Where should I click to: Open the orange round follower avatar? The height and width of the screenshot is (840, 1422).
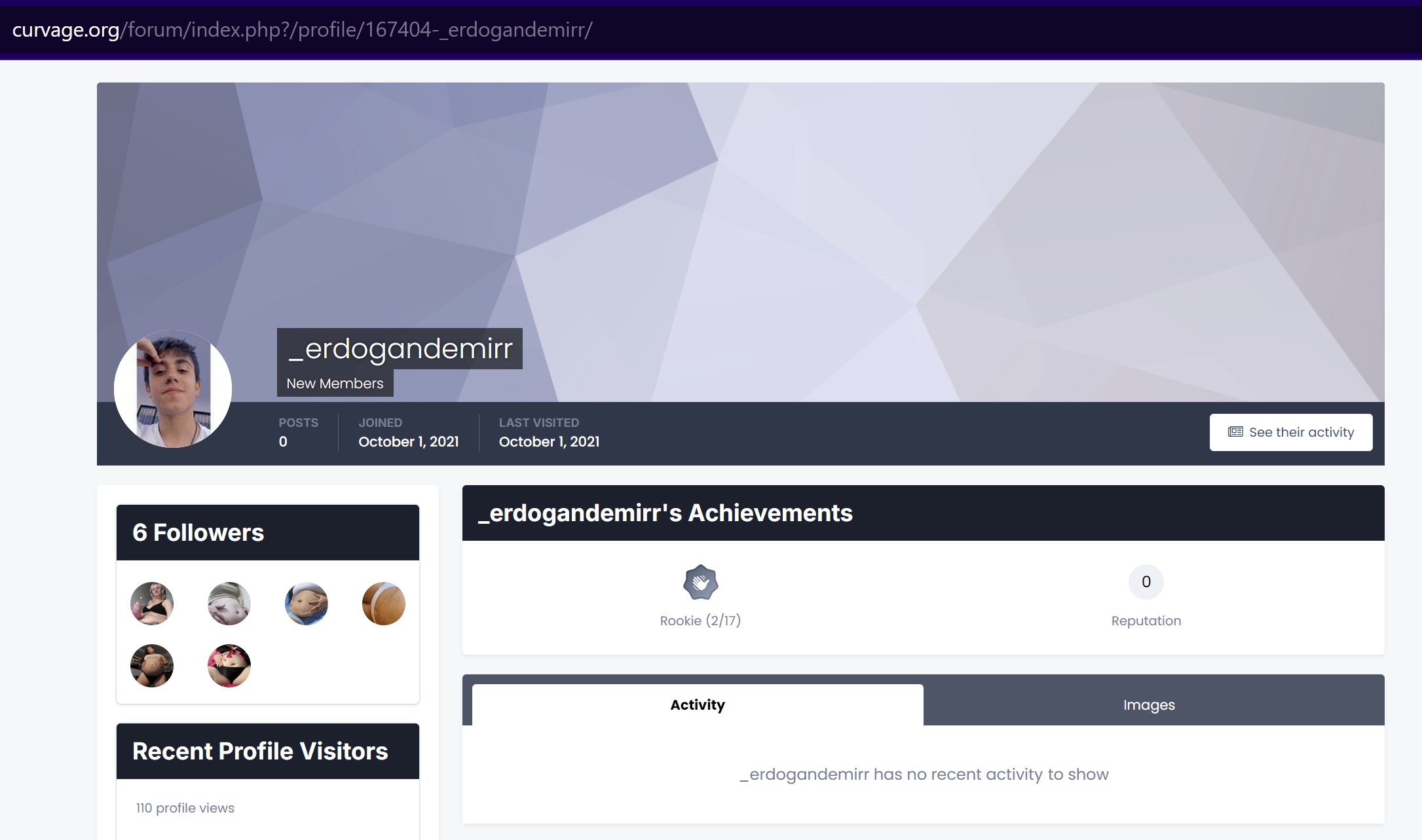[x=384, y=604]
